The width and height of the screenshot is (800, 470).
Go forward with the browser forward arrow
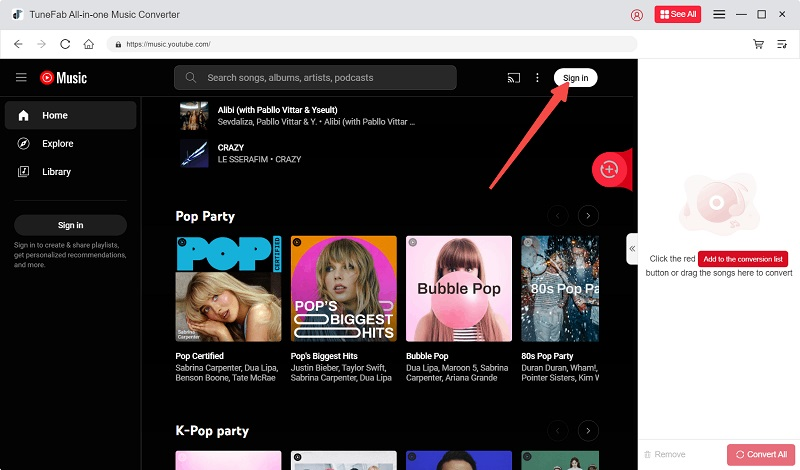41,44
